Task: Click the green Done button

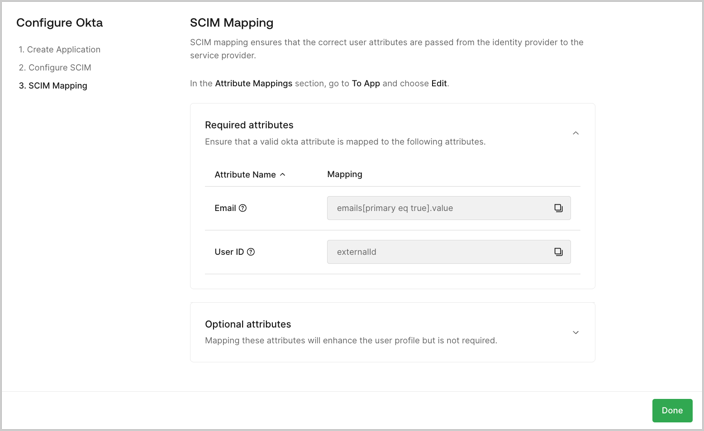Action: point(672,410)
